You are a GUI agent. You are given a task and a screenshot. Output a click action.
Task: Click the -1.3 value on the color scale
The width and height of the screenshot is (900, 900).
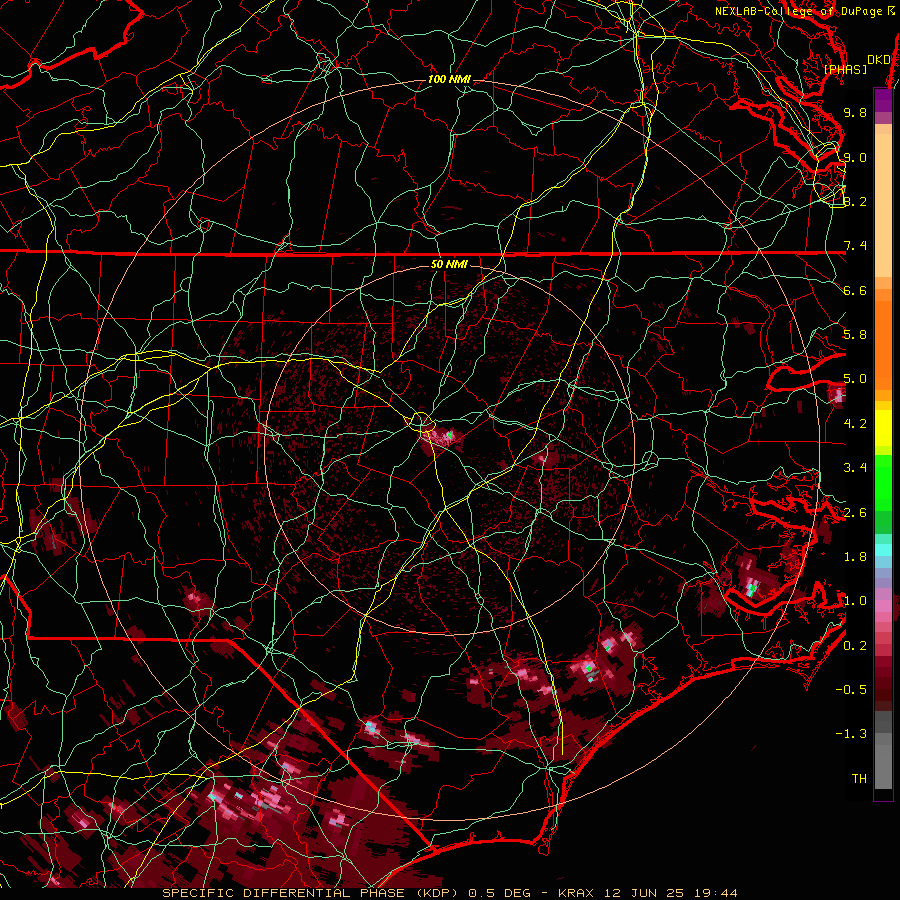851,734
